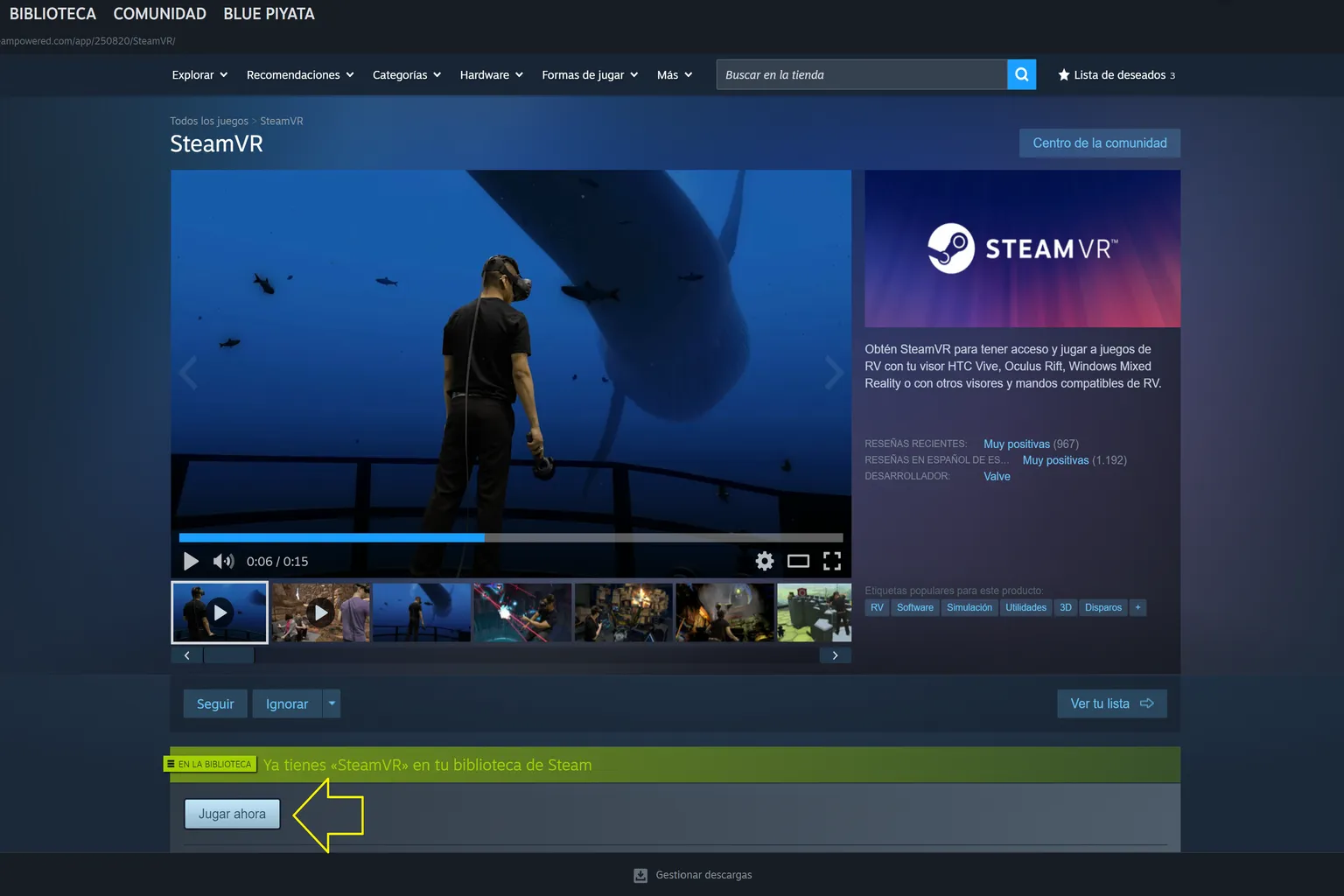Open the Explorar dropdown menu
1344x896 pixels.
coord(199,74)
